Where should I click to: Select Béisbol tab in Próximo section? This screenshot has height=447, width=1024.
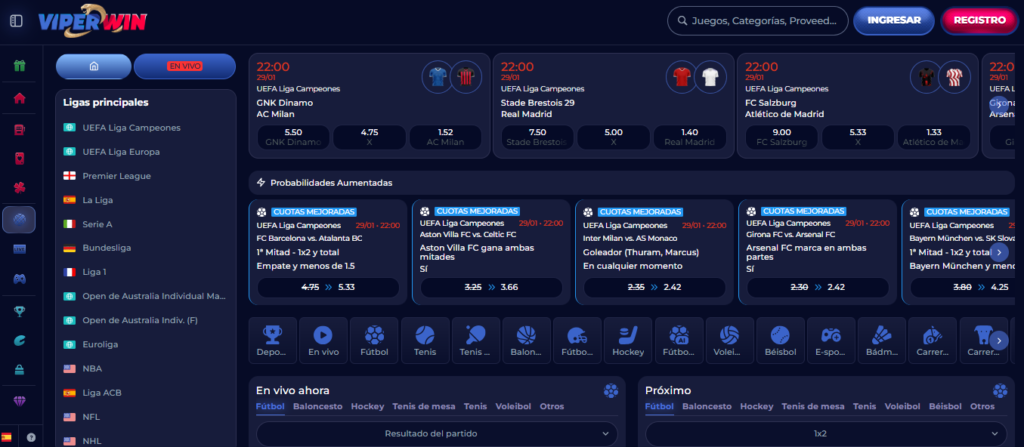(x=947, y=407)
